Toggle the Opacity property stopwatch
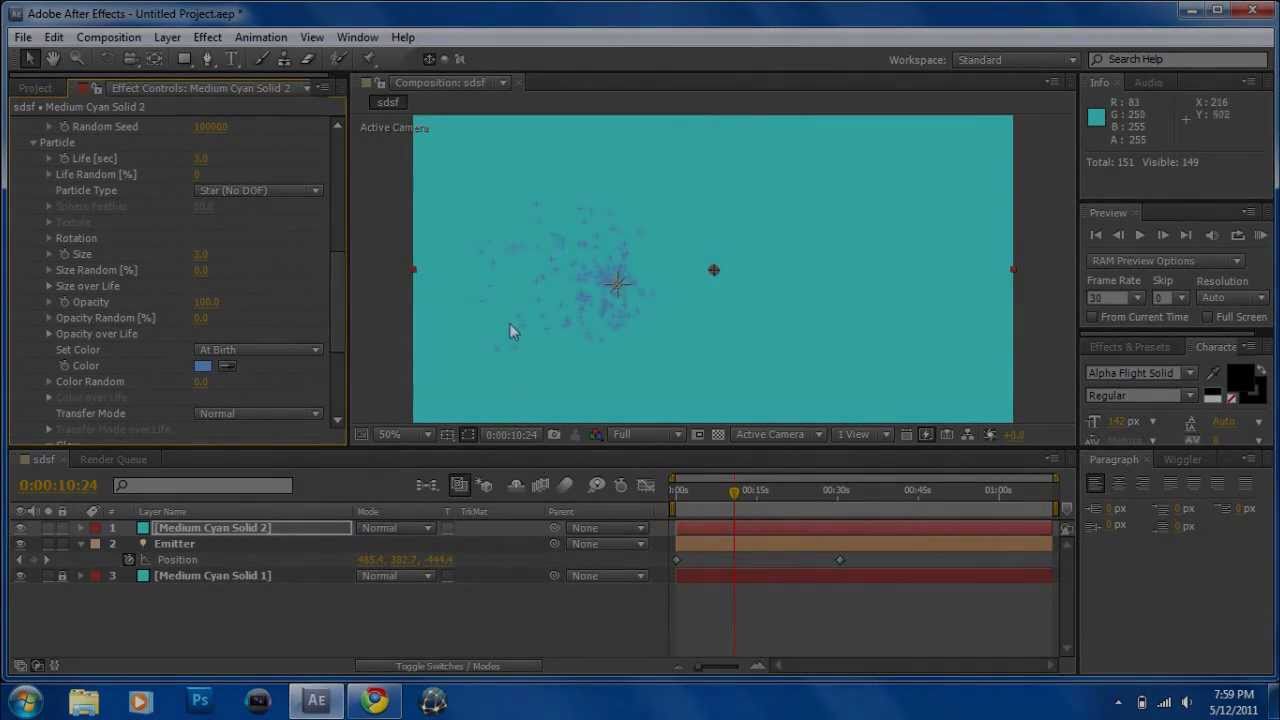Viewport: 1280px width, 720px height. [65, 302]
